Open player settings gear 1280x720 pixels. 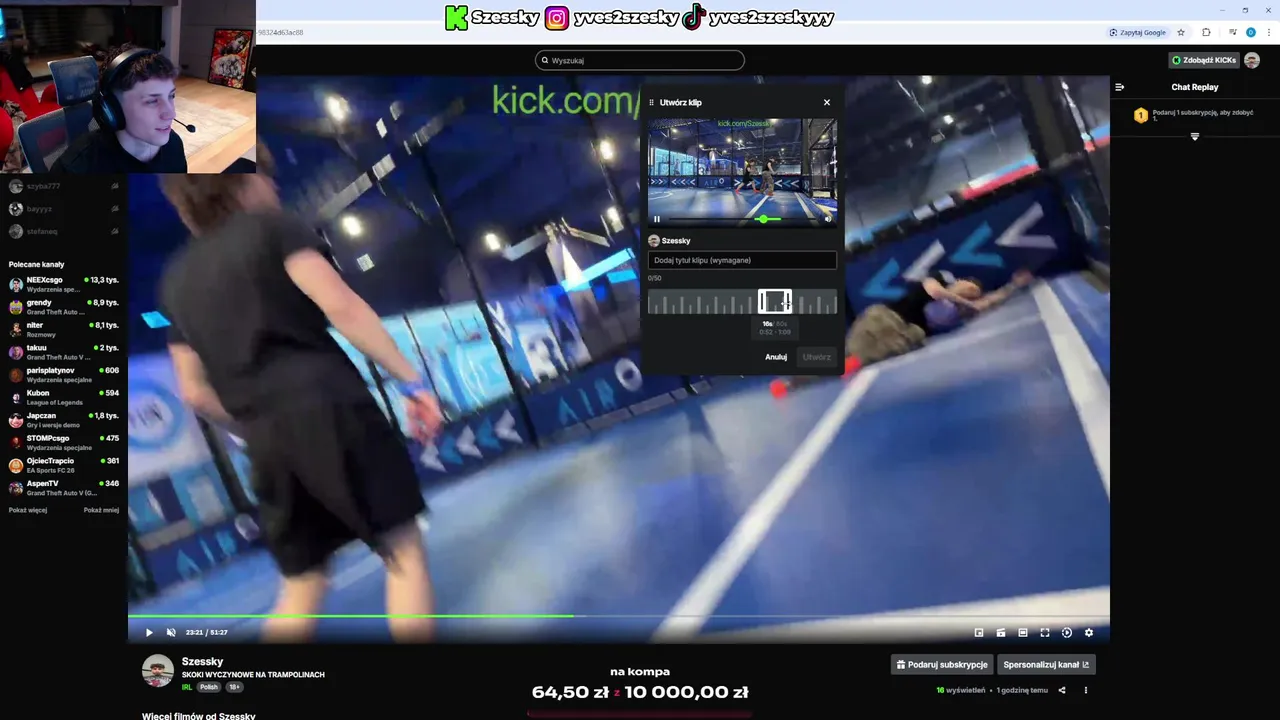point(1089,632)
